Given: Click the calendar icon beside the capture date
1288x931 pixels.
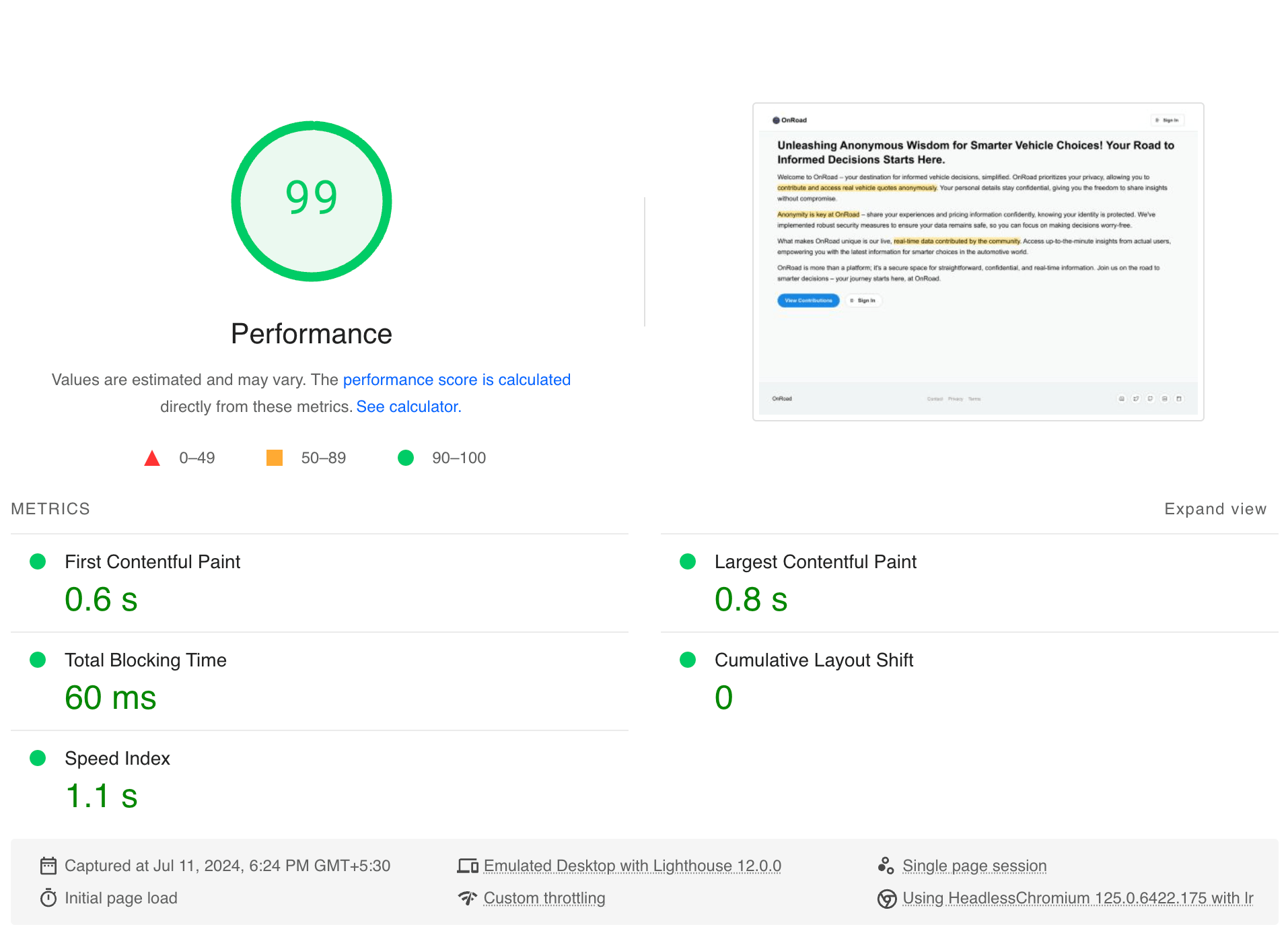Looking at the screenshot, I should click(x=47, y=866).
